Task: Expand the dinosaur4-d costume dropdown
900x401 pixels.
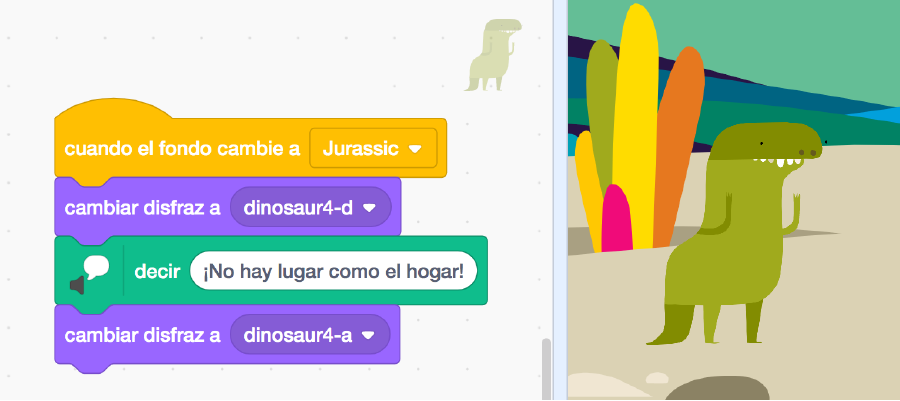Action: [369, 208]
